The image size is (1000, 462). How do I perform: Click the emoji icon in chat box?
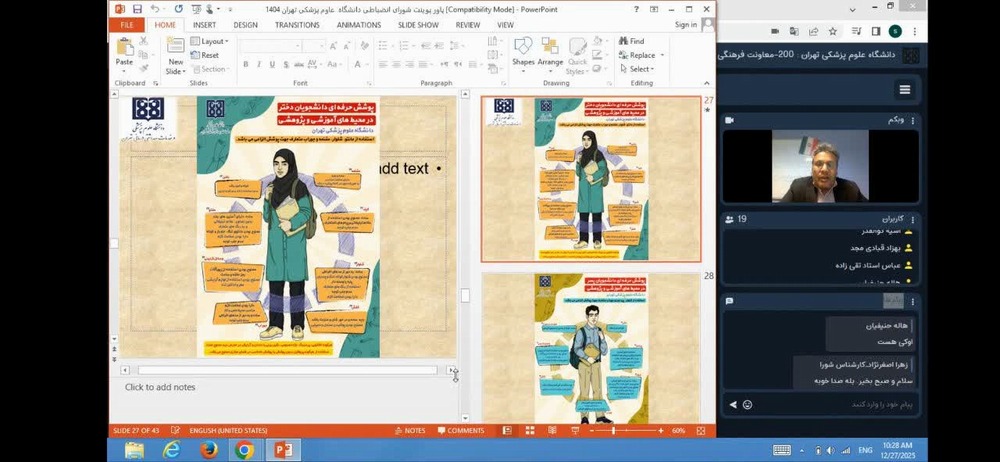747,404
